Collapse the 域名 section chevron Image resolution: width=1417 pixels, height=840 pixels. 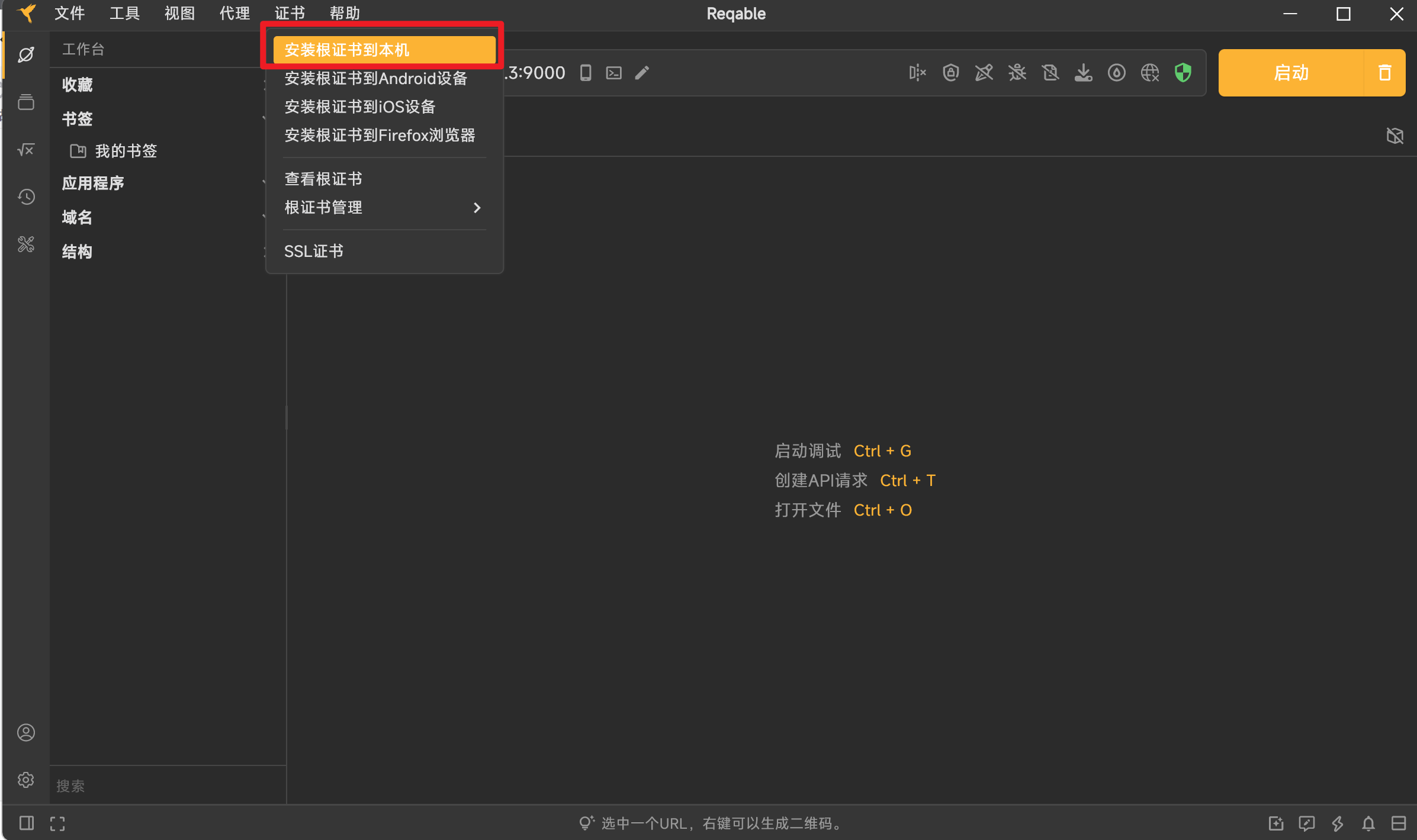pos(265,217)
